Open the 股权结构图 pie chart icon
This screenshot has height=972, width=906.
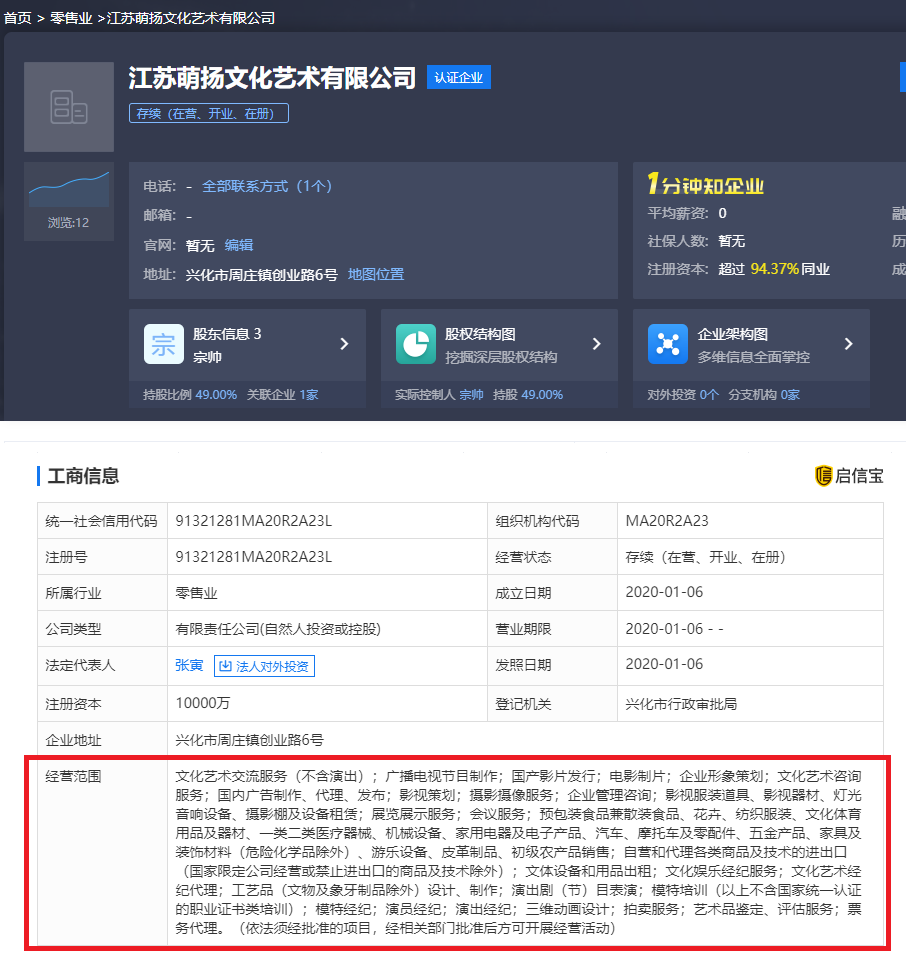coord(416,344)
